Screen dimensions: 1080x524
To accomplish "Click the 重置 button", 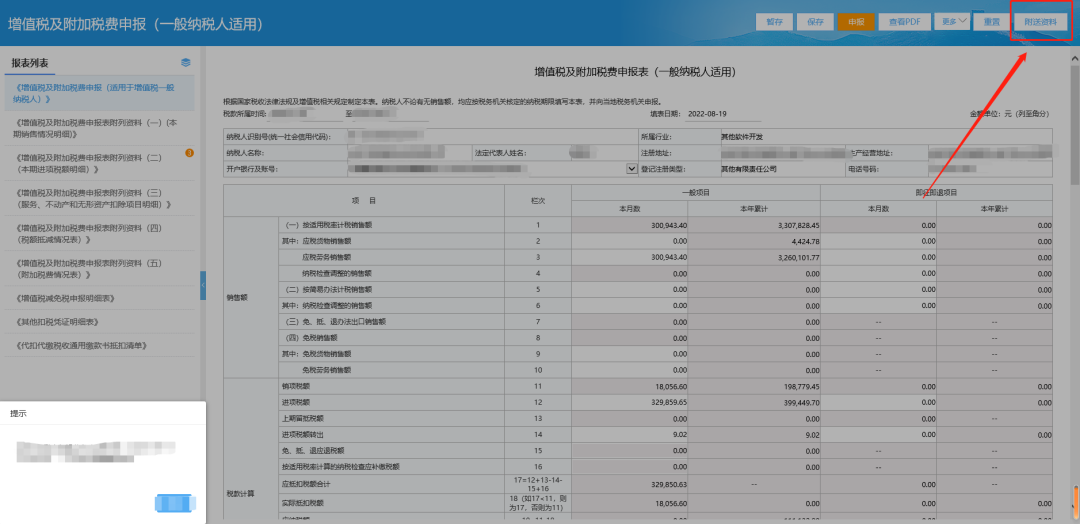I will coord(991,21).
